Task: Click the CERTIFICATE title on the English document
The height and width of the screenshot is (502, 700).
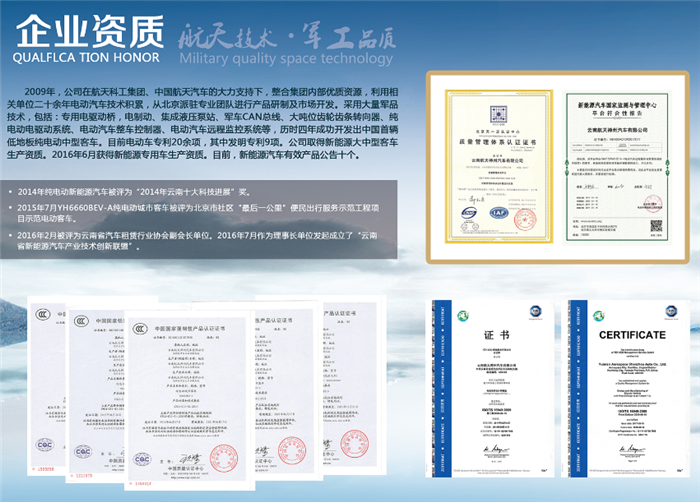Action: (x=632, y=335)
